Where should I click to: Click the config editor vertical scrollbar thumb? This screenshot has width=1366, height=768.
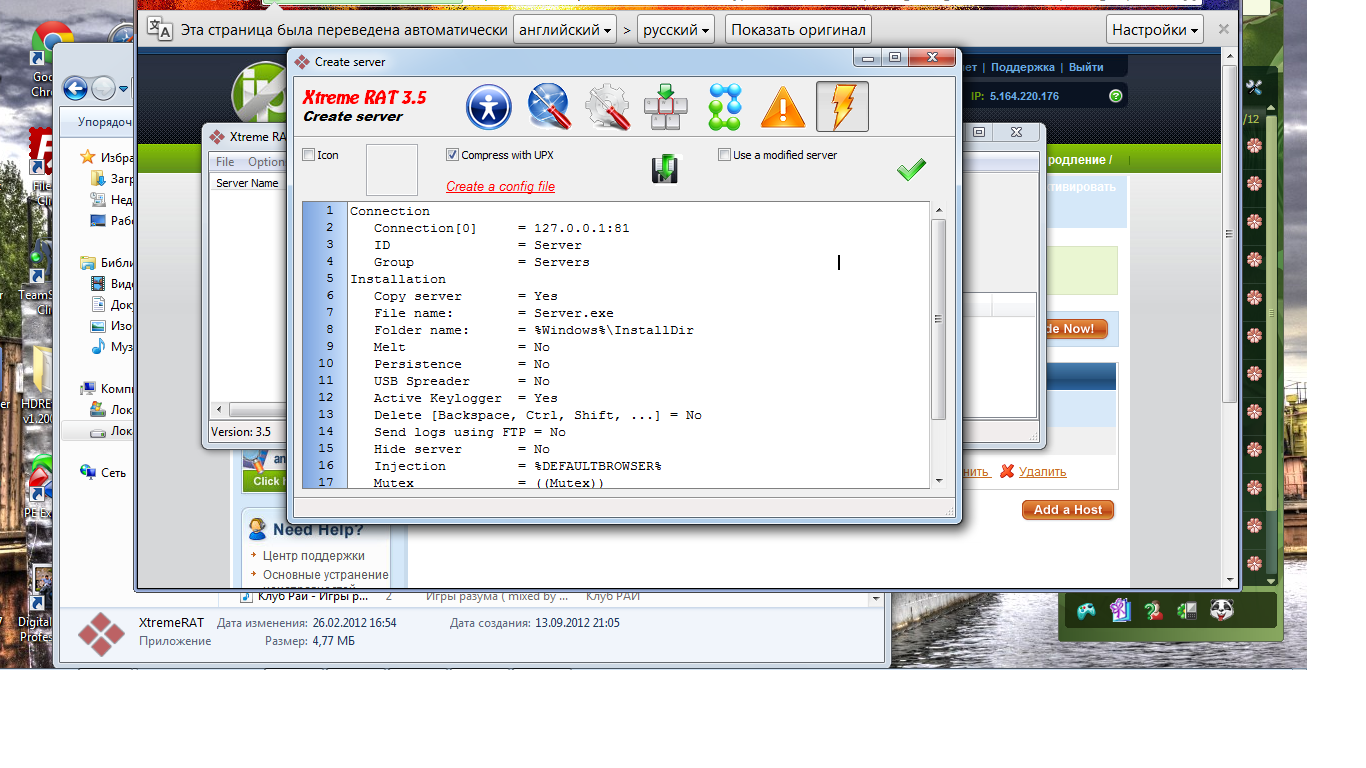click(x=938, y=319)
